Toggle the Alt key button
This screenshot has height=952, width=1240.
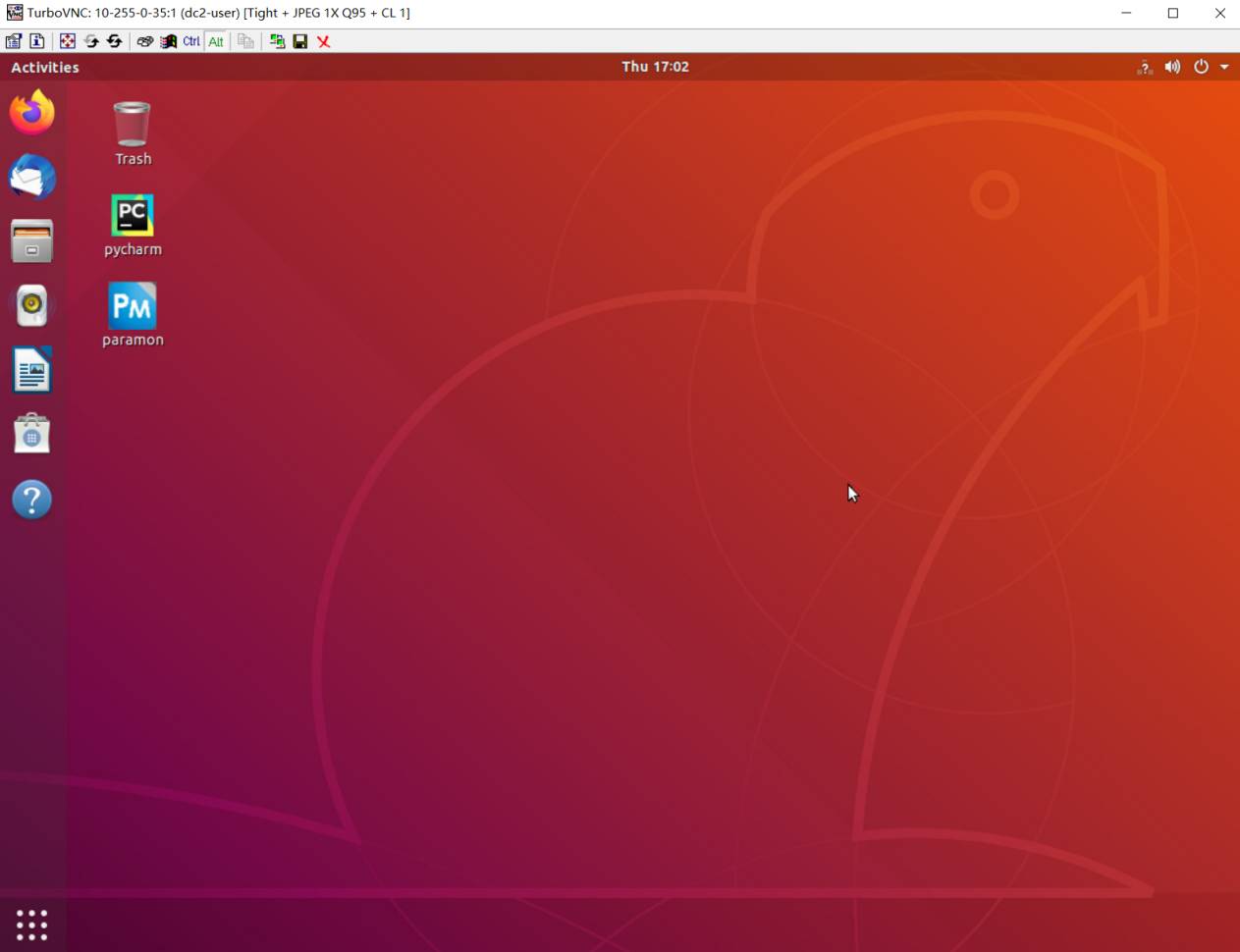(216, 41)
